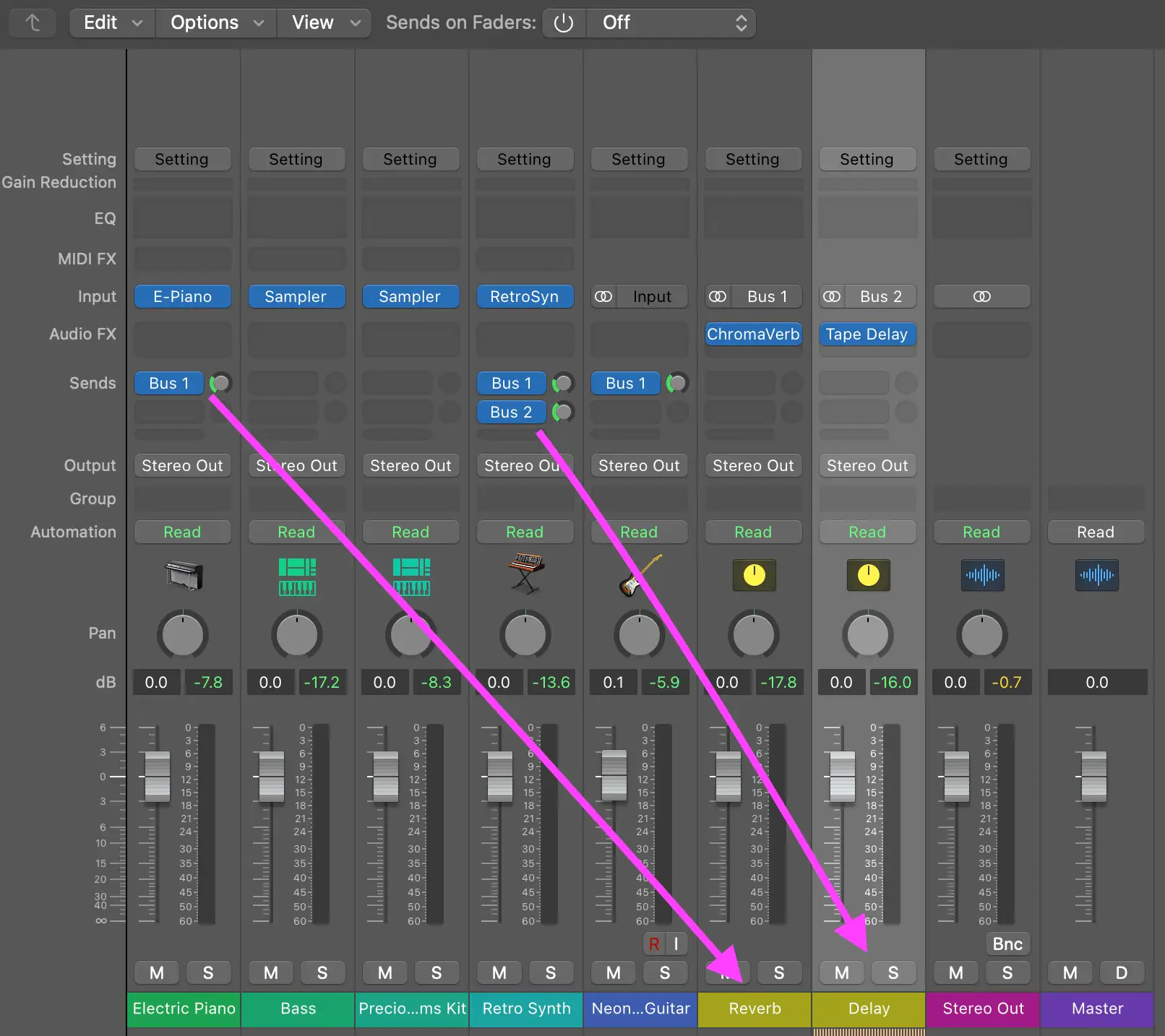
Task: Click the Master channel volume fader
Action: pos(1094,777)
